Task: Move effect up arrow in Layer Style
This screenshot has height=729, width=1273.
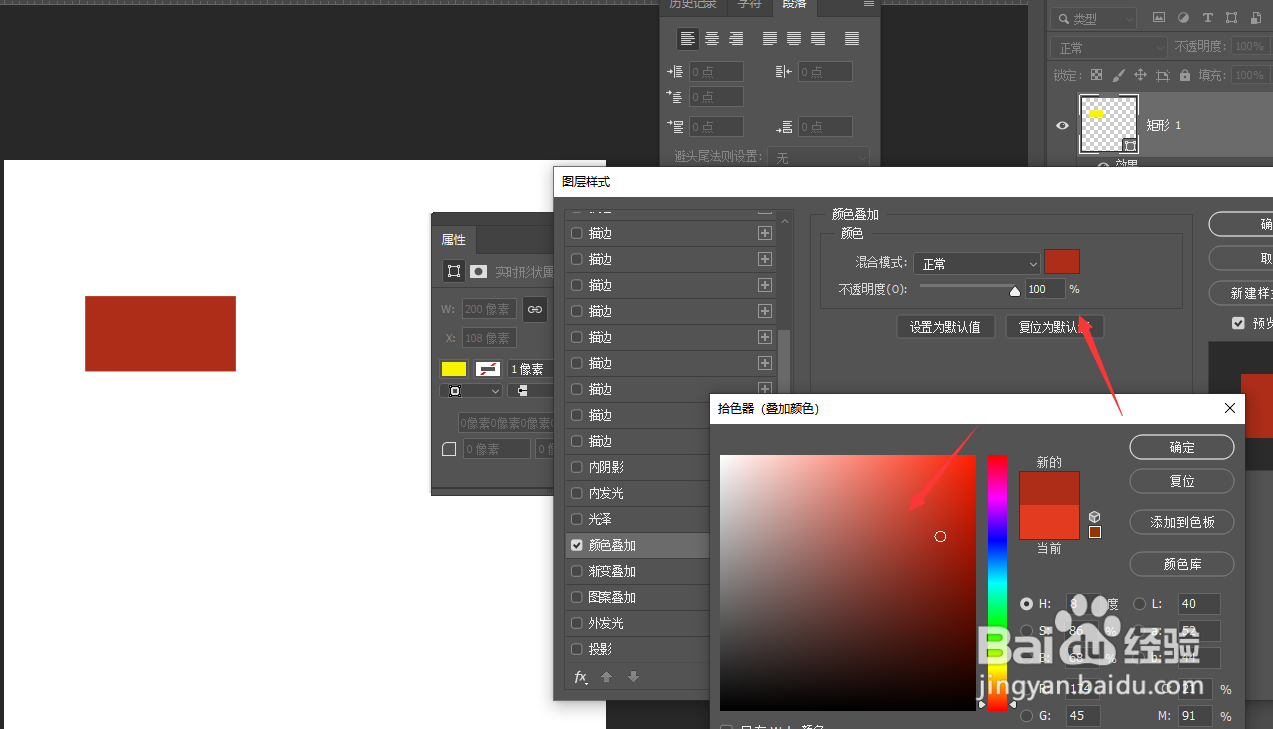Action: (x=606, y=677)
